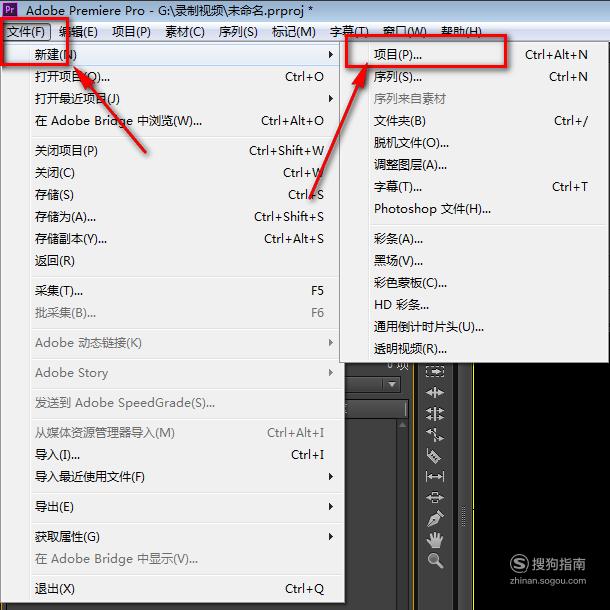Select the Ripple Edit tool

435,393
